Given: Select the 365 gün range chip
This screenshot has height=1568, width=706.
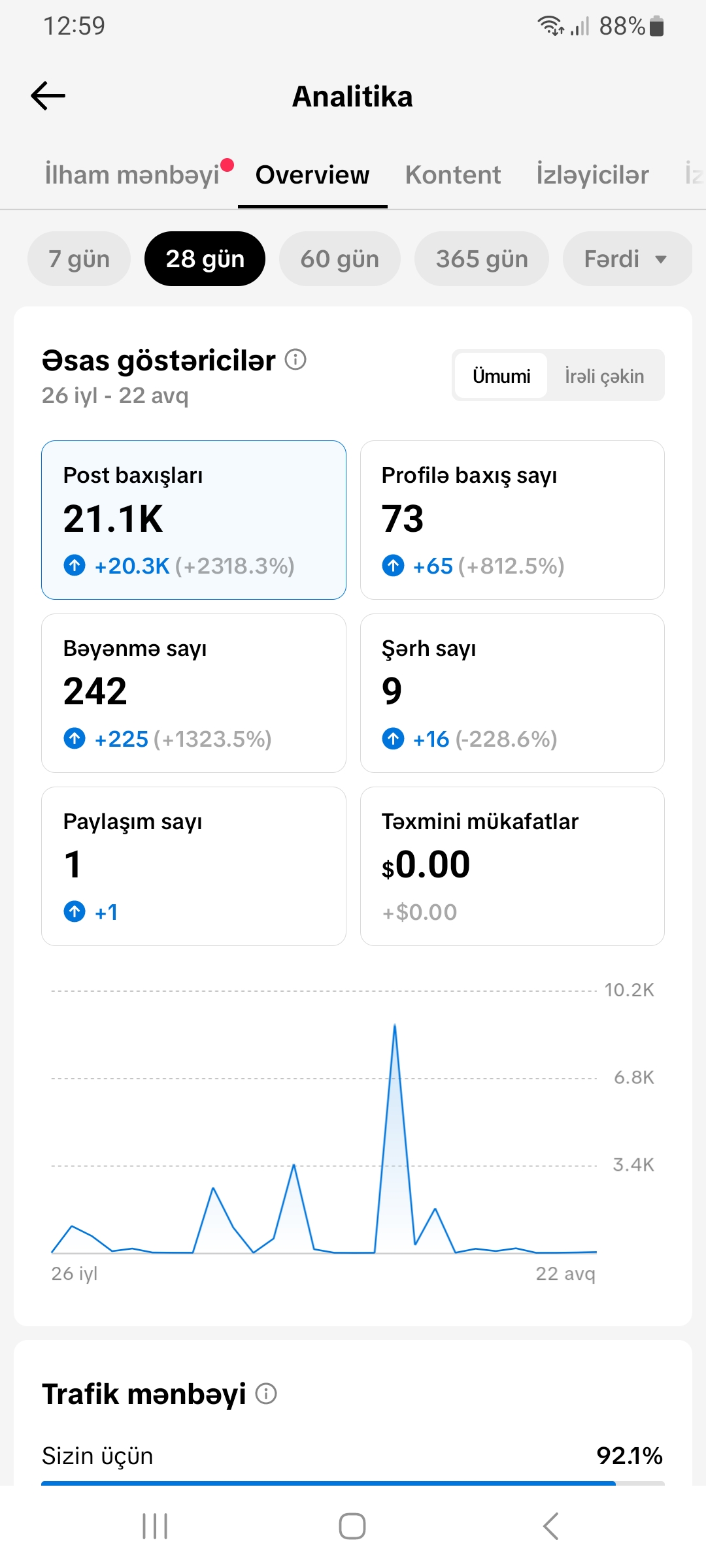Looking at the screenshot, I should [482, 259].
